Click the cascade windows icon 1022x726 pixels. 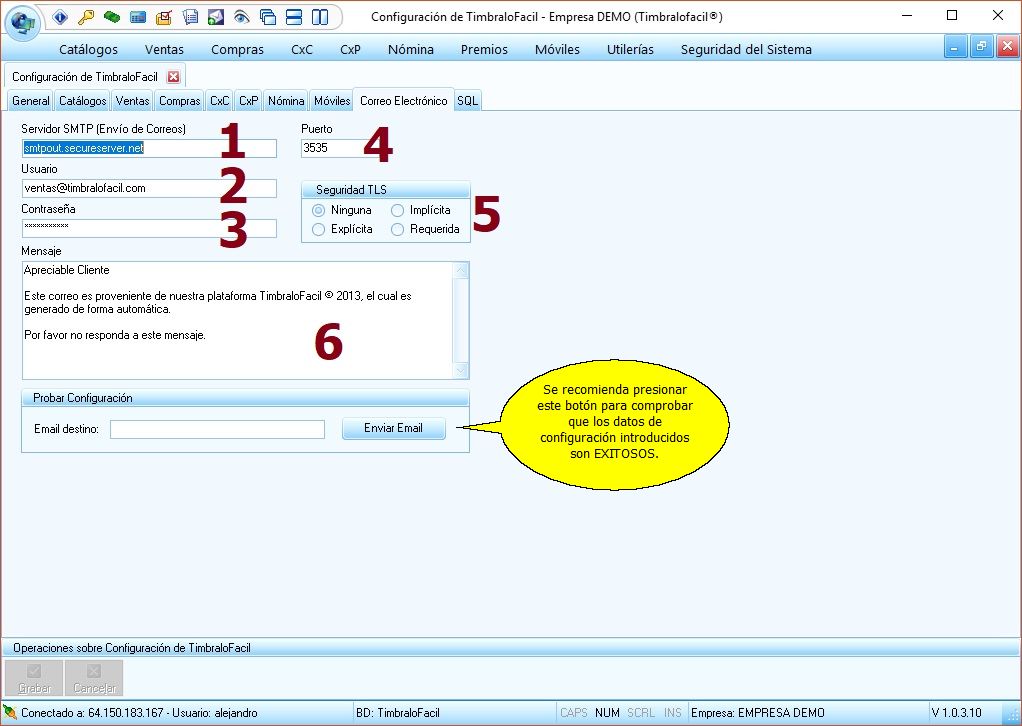click(x=268, y=17)
